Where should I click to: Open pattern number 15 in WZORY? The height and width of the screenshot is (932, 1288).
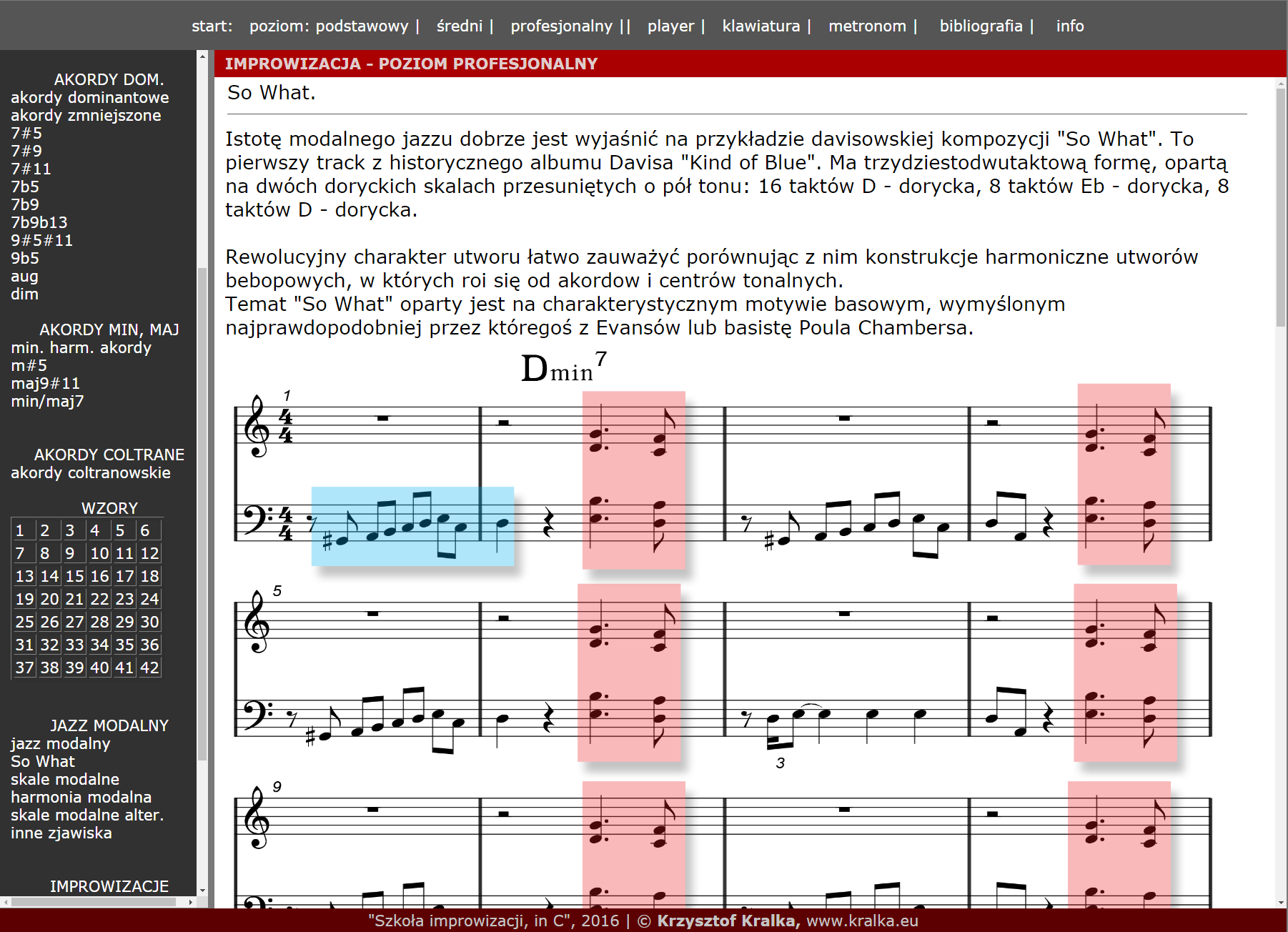(x=74, y=576)
